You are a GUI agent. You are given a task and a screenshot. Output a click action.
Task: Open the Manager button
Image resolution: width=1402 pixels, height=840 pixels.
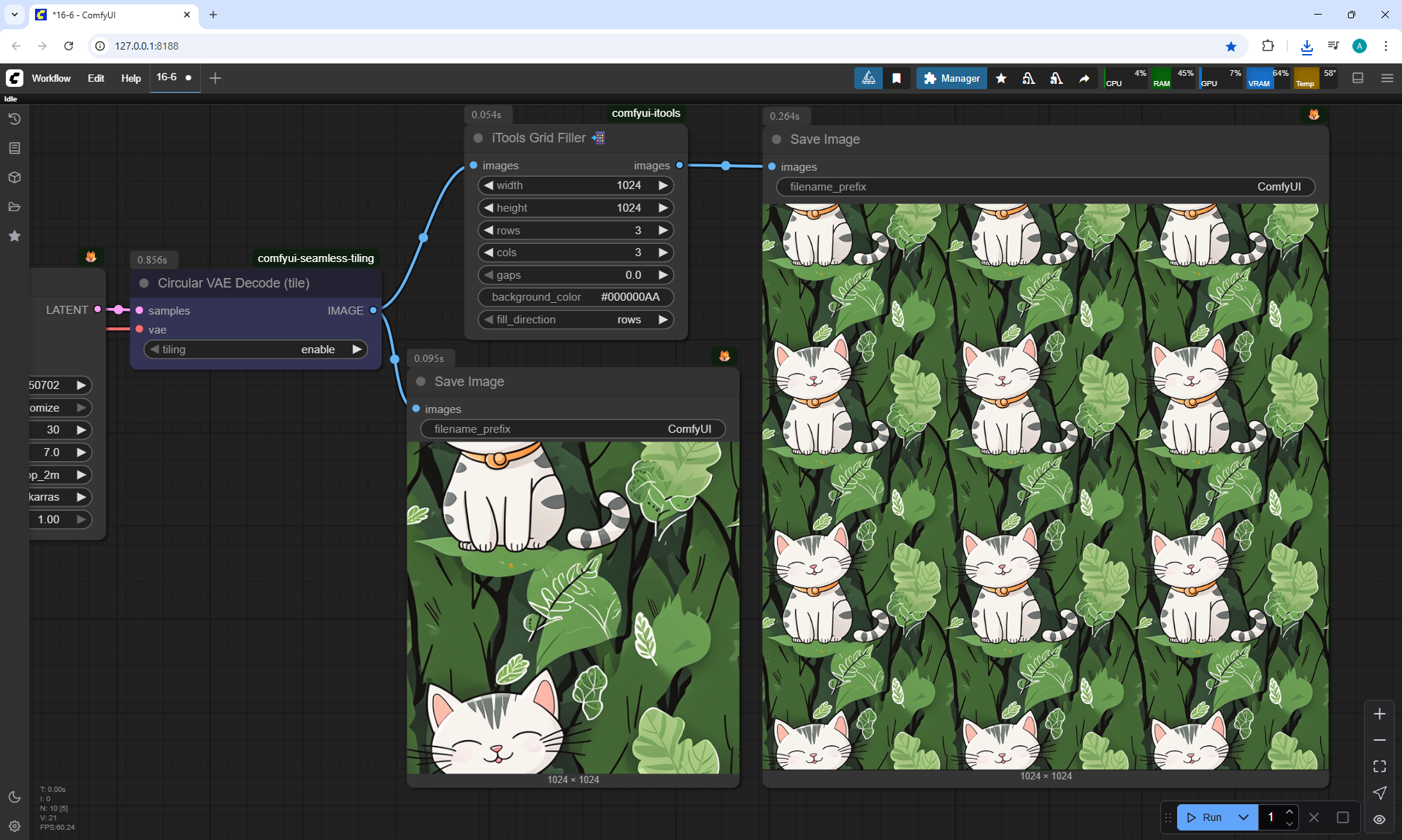(x=951, y=78)
